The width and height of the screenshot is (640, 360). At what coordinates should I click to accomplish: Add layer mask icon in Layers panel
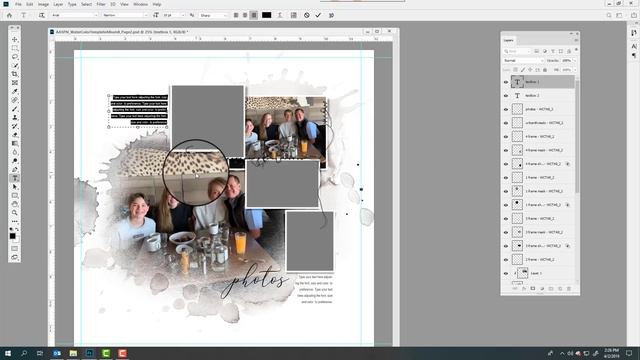click(533, 289)
